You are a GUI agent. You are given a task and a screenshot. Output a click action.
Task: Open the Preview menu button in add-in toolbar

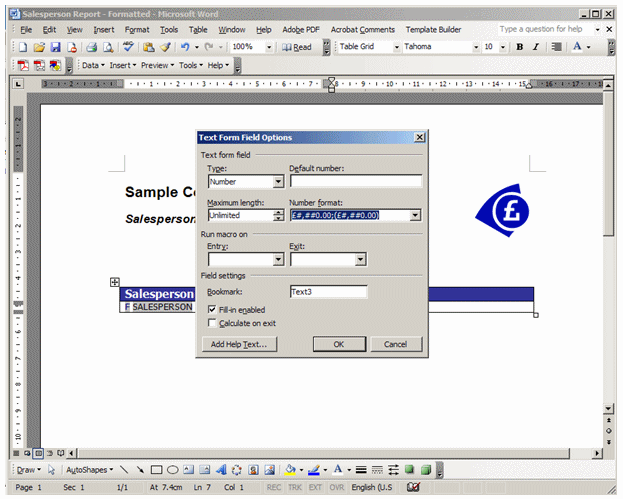[x=157, y=66]
